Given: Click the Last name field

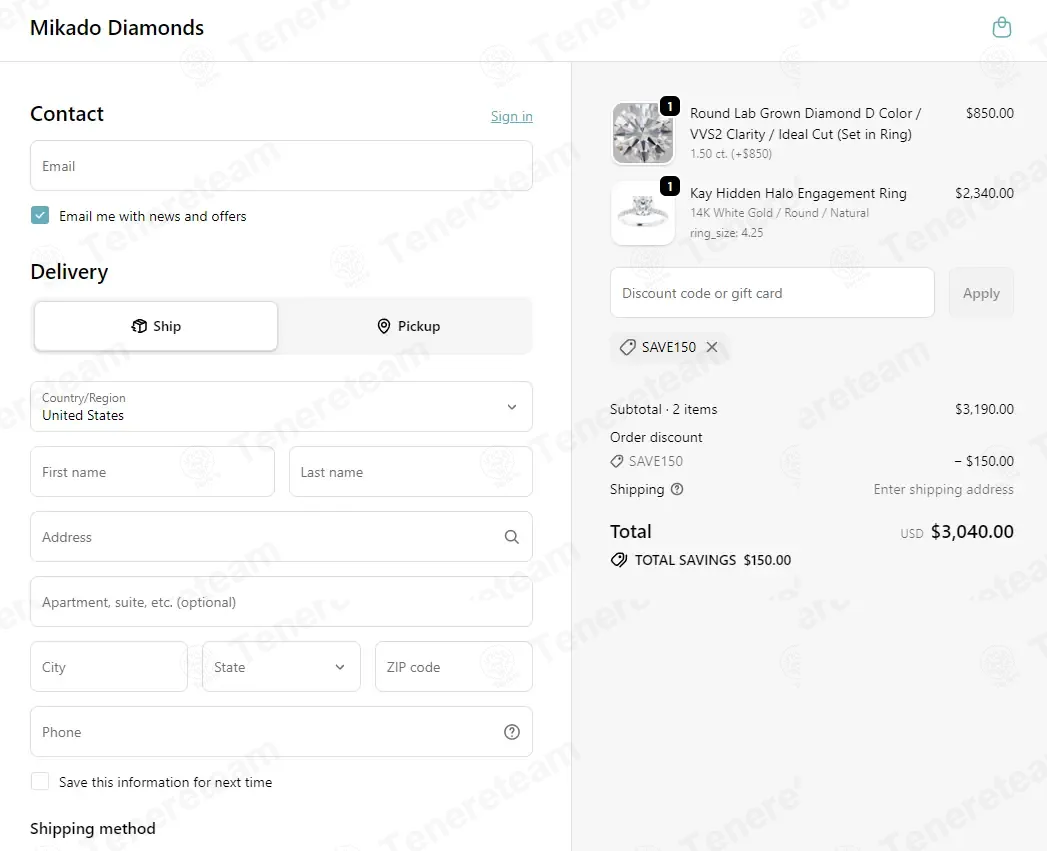Looking at the screenshot, I should point(411,472).
